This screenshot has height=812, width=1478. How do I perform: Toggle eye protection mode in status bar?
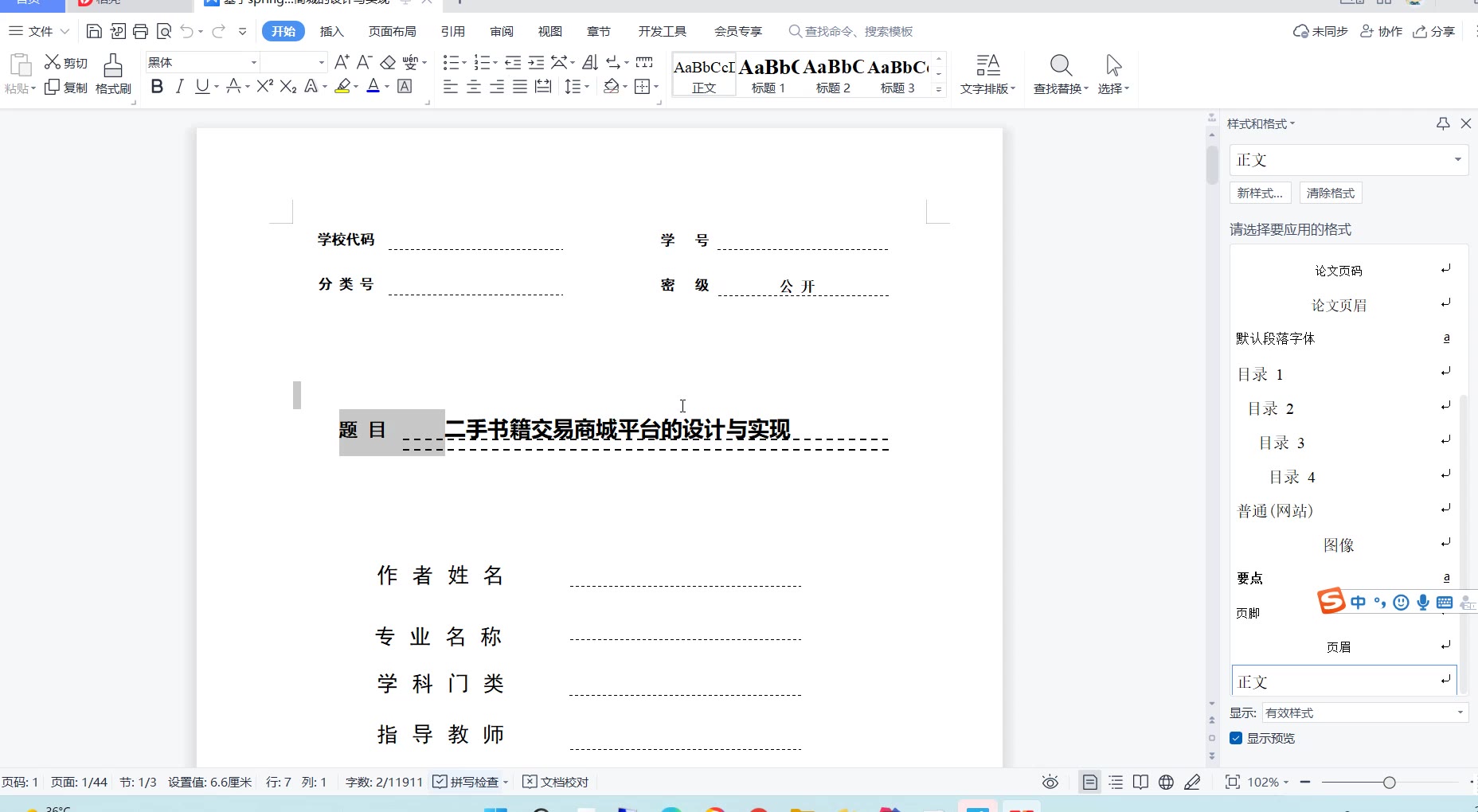coord(1050,783)
